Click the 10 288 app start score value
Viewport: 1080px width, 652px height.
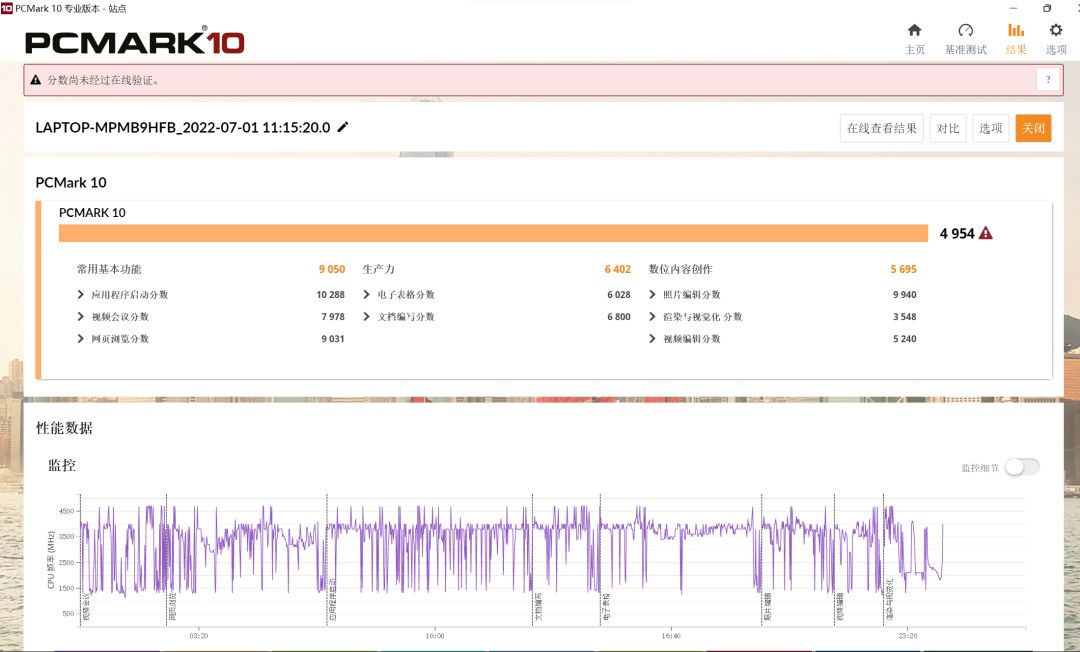pos(331,295)
